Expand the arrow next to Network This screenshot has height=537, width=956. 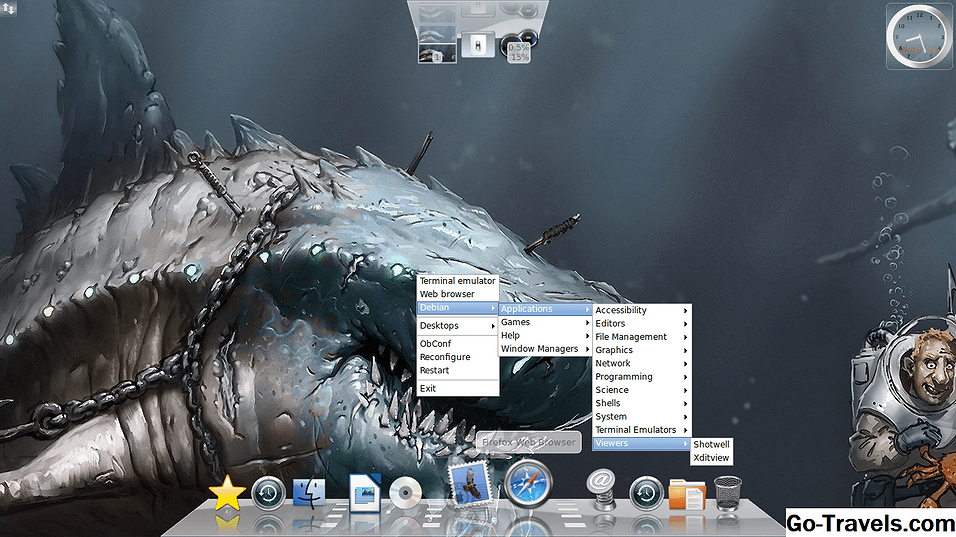coord(686,363)
